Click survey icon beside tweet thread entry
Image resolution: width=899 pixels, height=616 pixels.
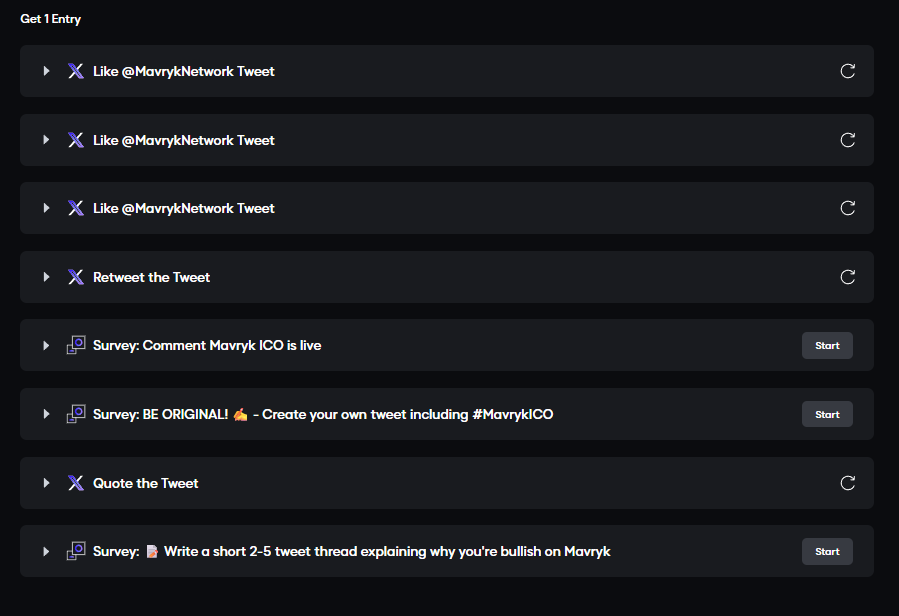click(76, 551)
